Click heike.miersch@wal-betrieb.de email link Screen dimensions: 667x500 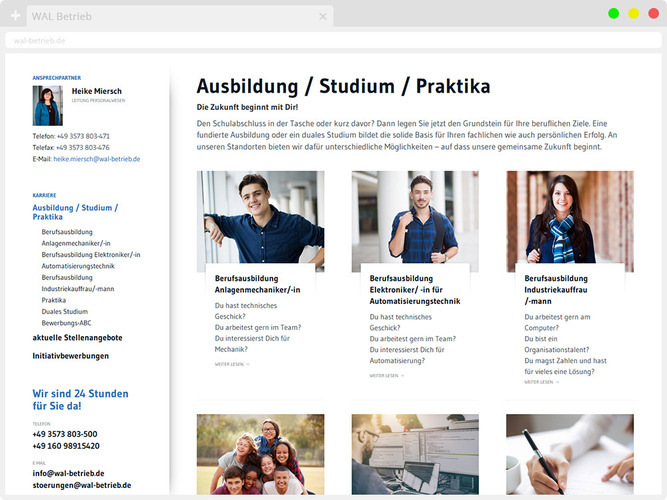pyautogui.click(x=97, y=159)
